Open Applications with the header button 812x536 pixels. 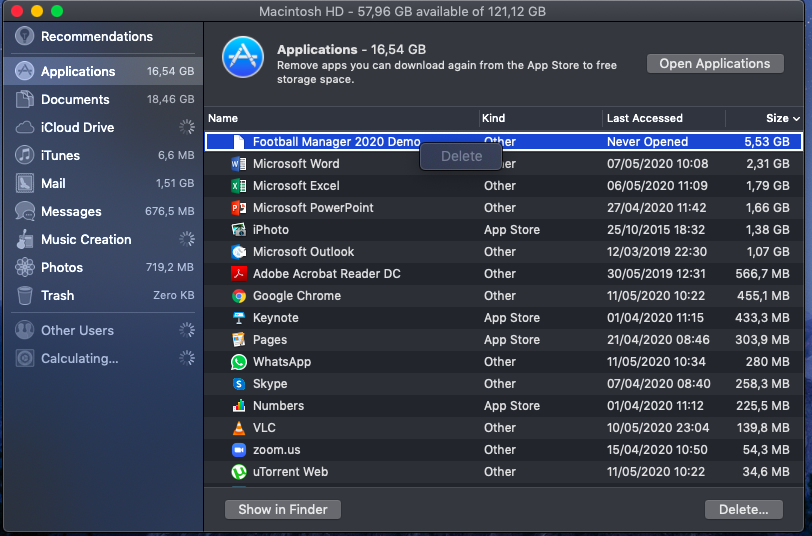(715, 64)
